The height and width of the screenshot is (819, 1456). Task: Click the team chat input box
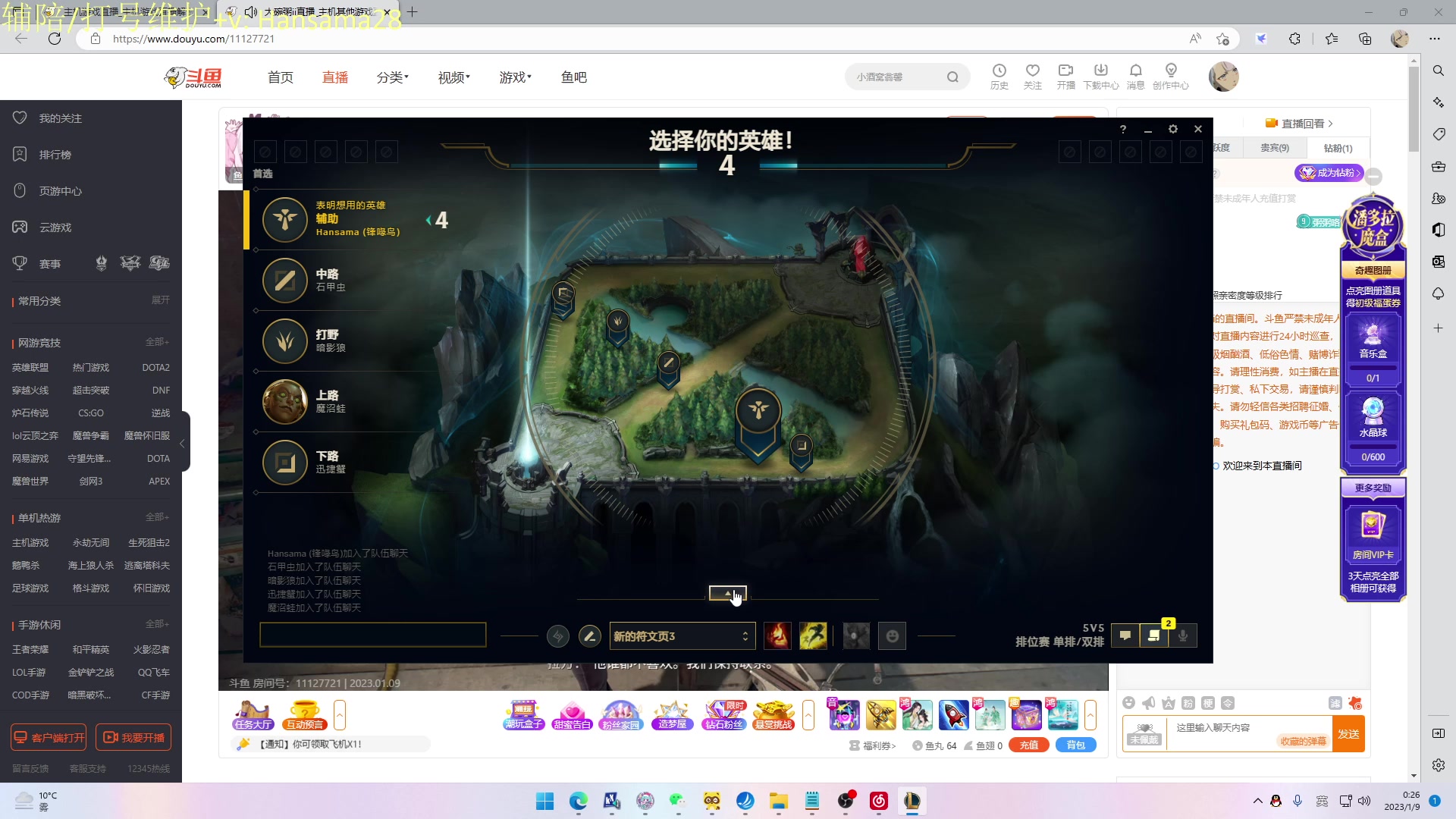373,635
